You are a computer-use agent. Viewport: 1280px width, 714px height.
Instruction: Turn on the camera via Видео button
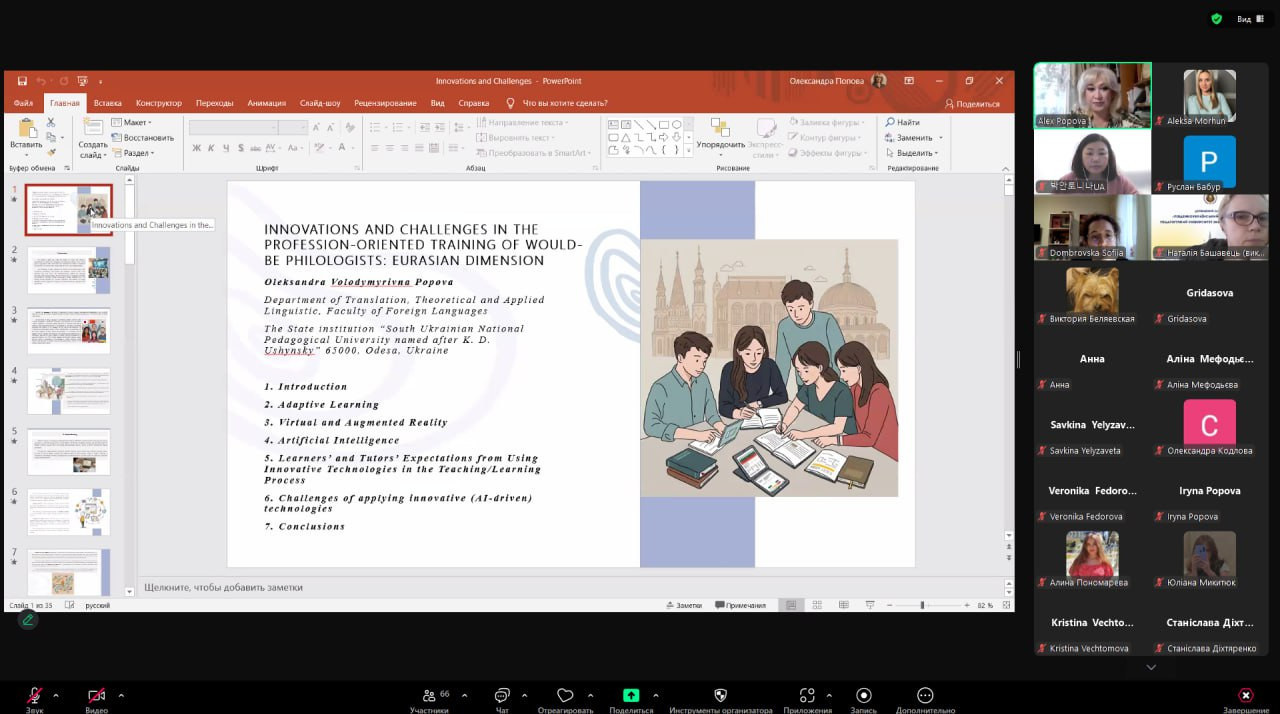(97, 696)
